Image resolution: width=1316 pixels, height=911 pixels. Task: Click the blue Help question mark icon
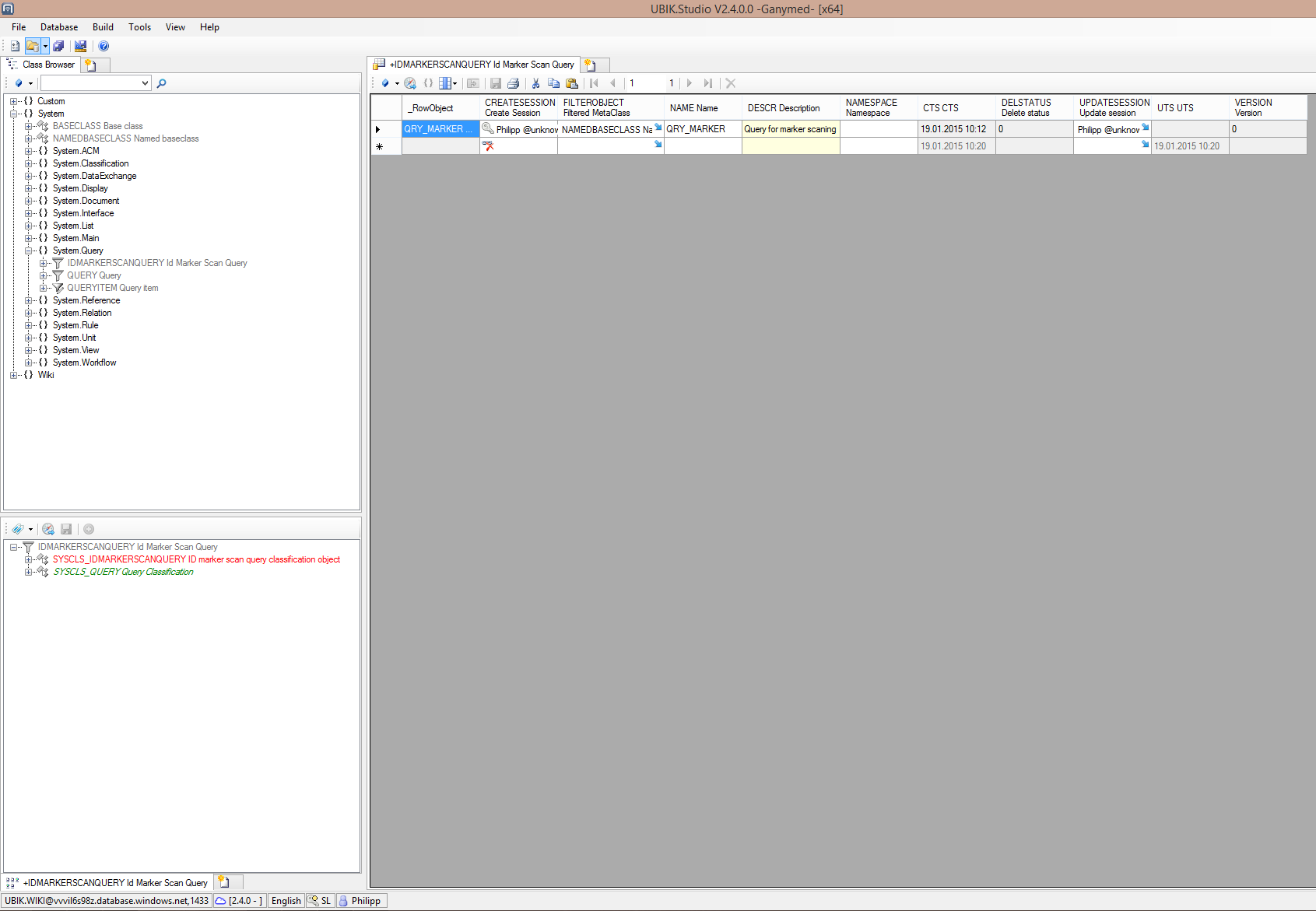point(104,46)
